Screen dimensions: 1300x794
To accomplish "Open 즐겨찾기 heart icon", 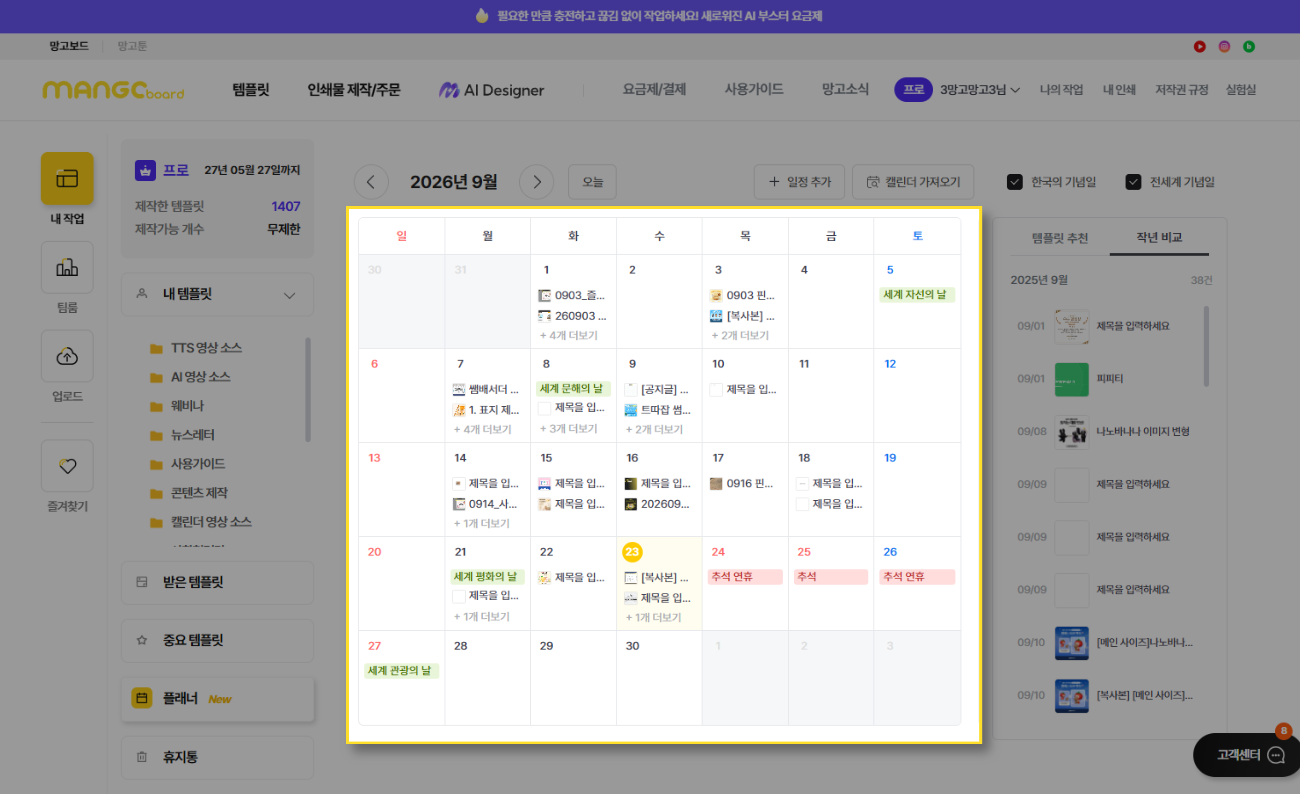I will click(x=67, y=466).
